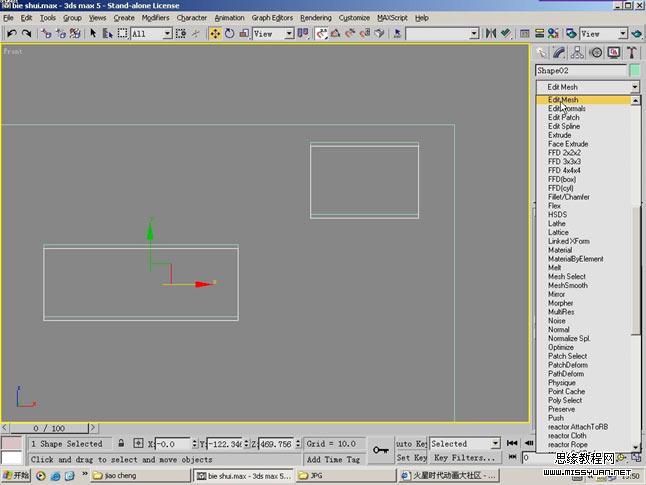This screenshot has height=485, width=646.
Task: Switch to the Create command panel
Action: (x=541, y=52)
